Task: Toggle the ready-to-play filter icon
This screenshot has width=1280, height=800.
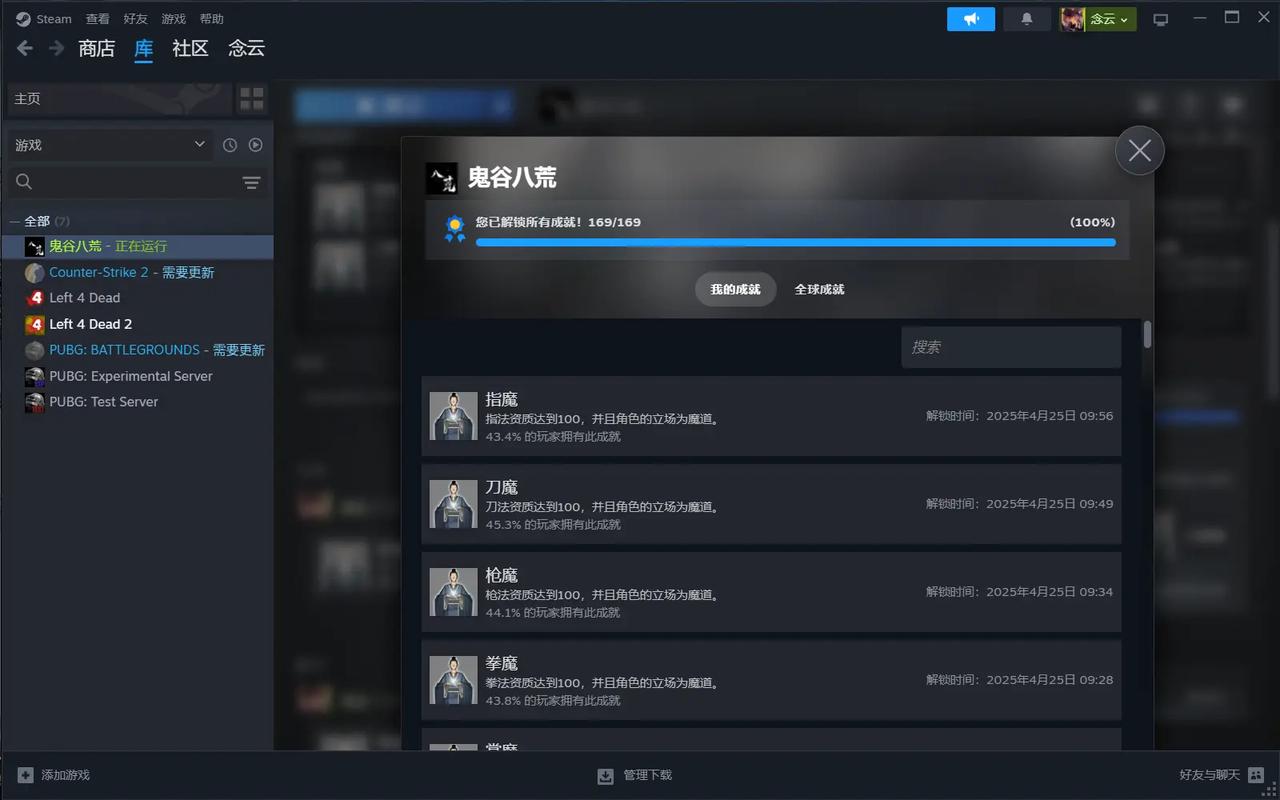Action: pos(256,145)
